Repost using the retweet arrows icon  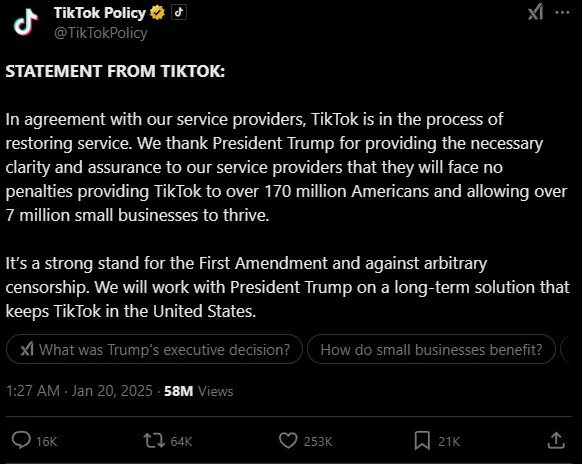click(154, 441)
